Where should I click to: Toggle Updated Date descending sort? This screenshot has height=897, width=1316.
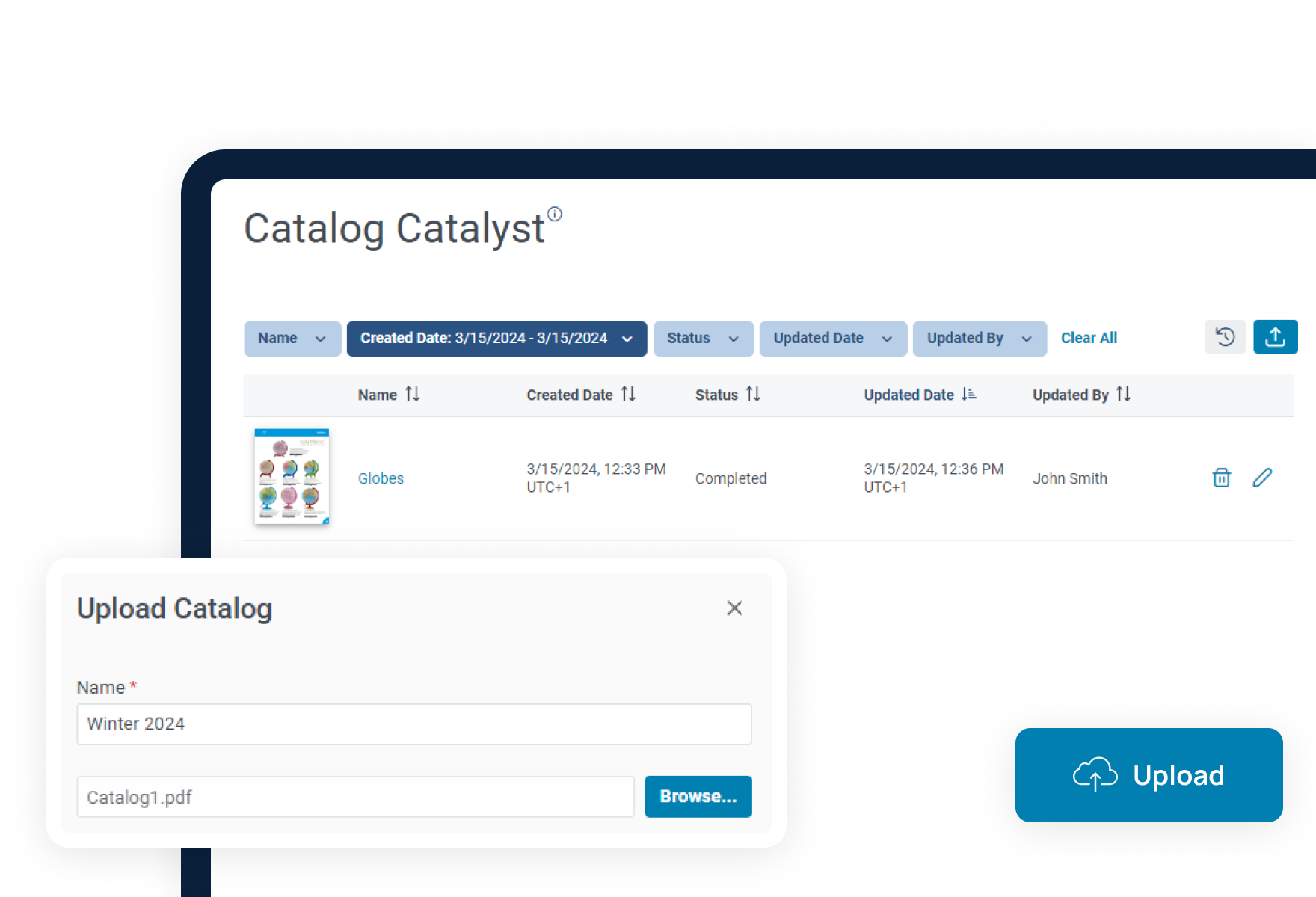pos(968,394)
